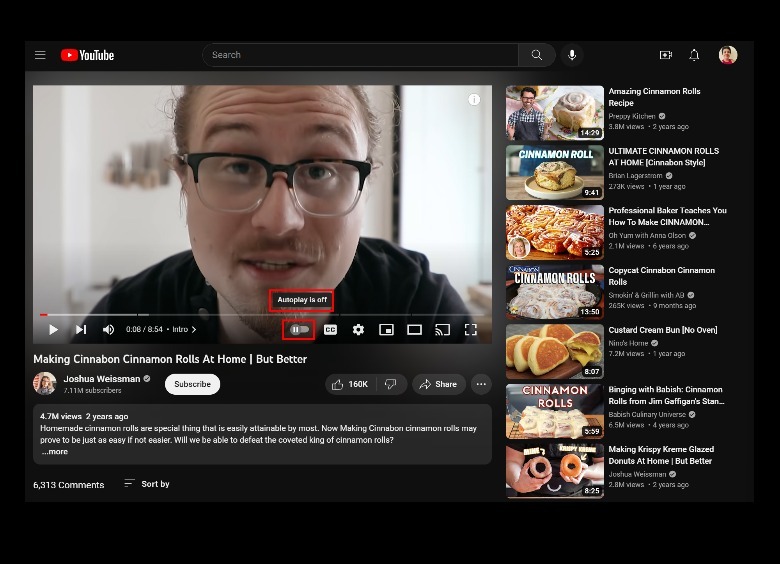Image resolution: width=780 pixels, height=564 pixels.
Task: Click the video progress bar
Action: point(262,314)
